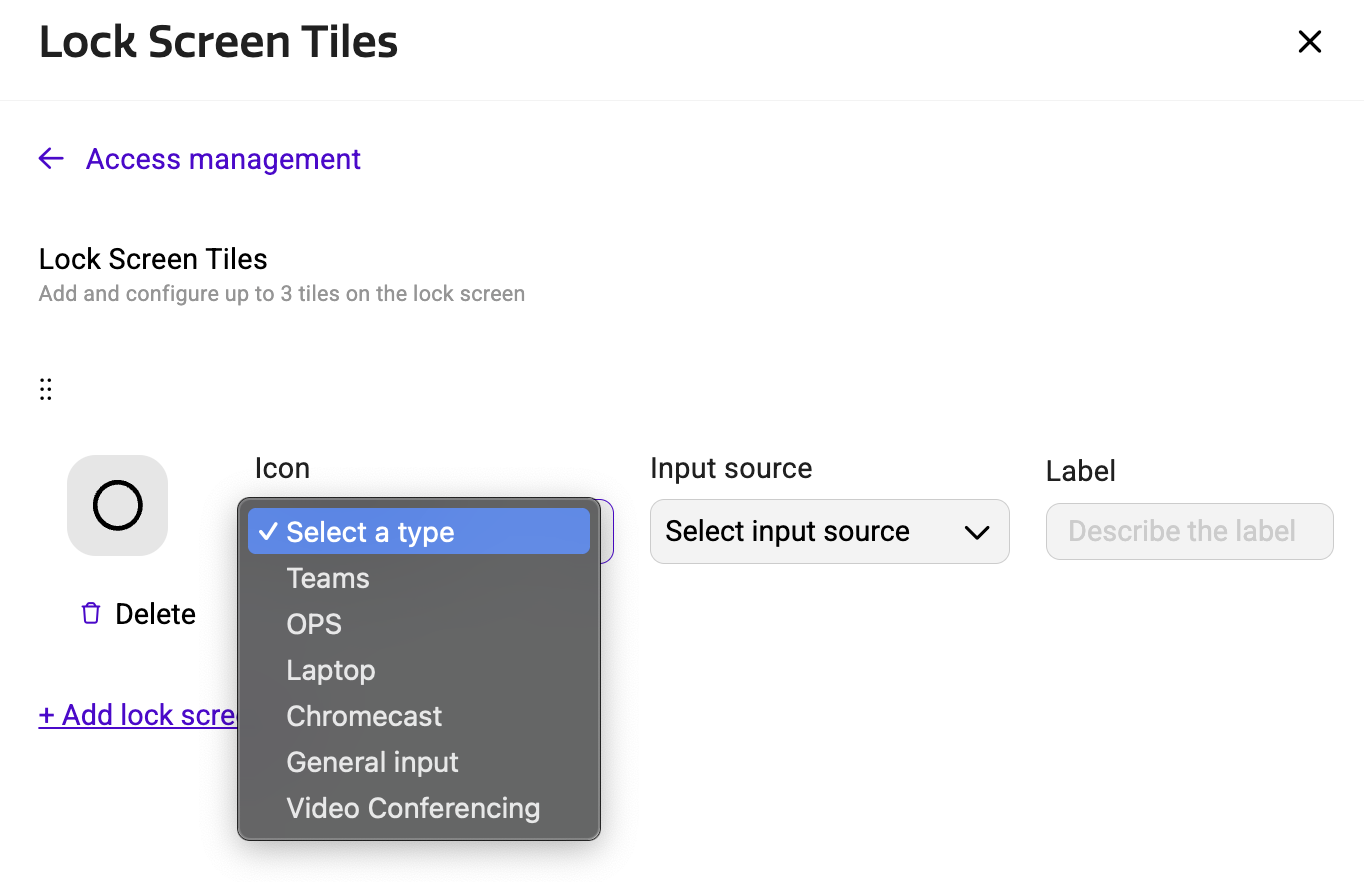Image resolution: width=1364 pixels, height=882 pixels.
Task: Close the Lock Screen Tiles dialog
Action: tap(1309, 42)
